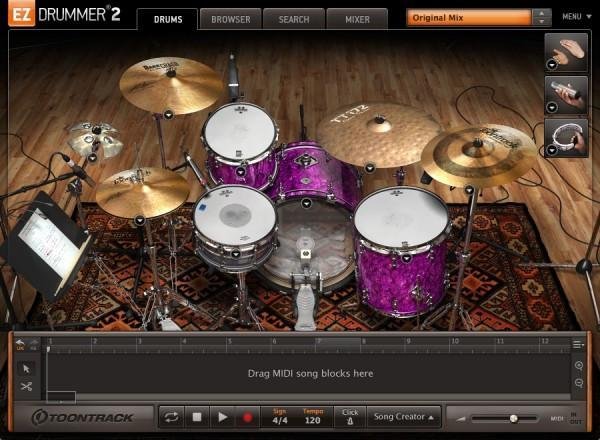Expand the Song Creator panel
Screen dimensions: 600x440
point(404,416)
